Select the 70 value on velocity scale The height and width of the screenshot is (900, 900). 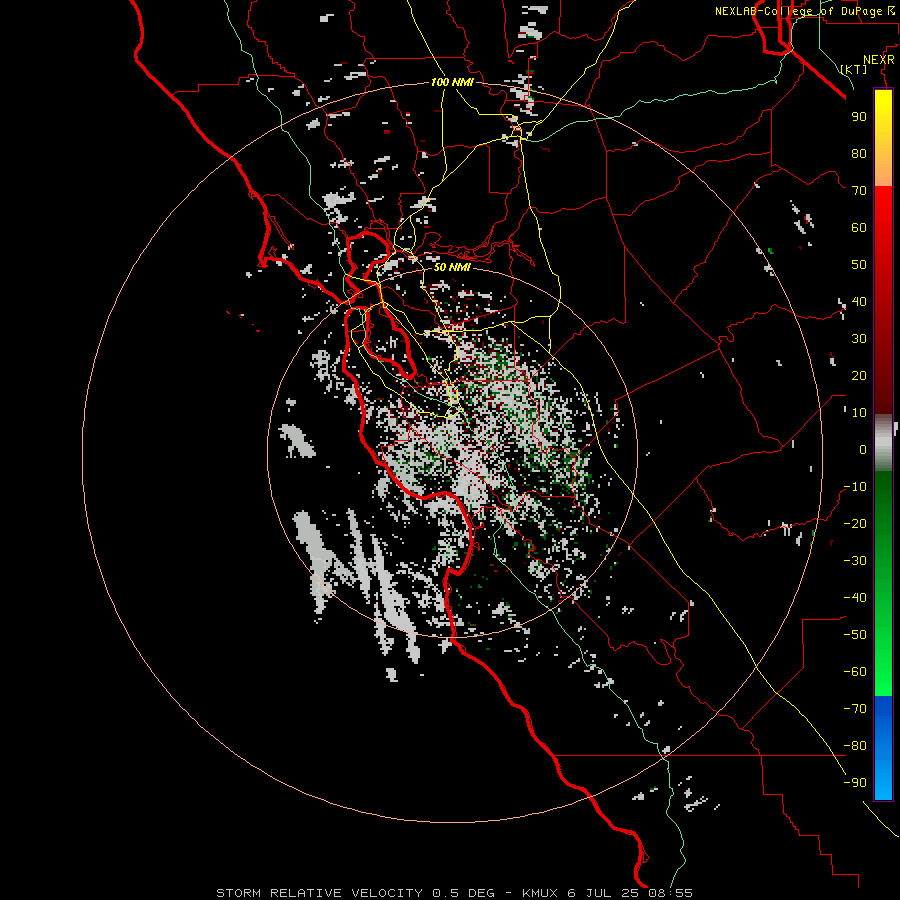click(859, 191)
